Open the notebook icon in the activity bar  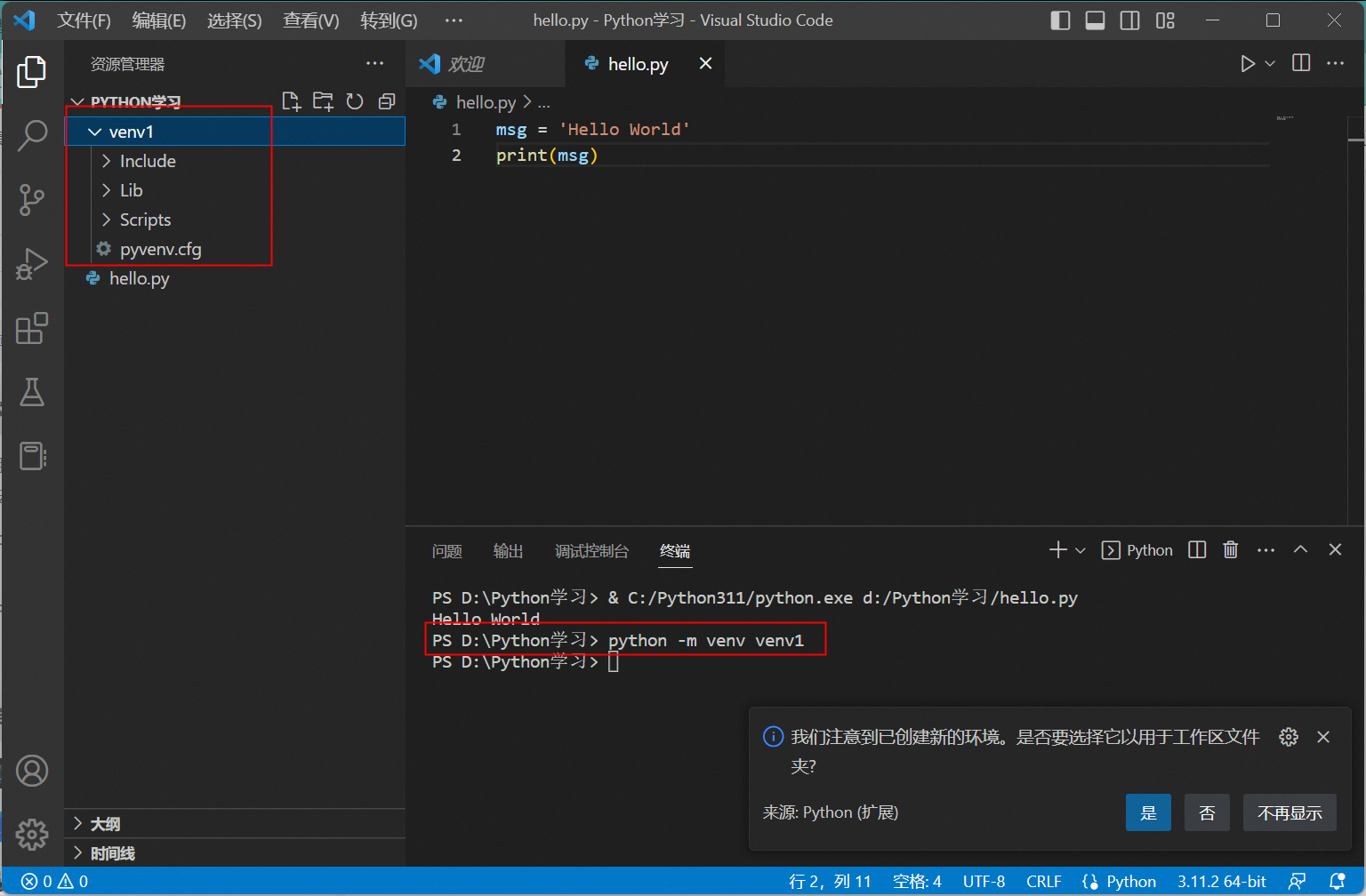(x=32, y=456)
